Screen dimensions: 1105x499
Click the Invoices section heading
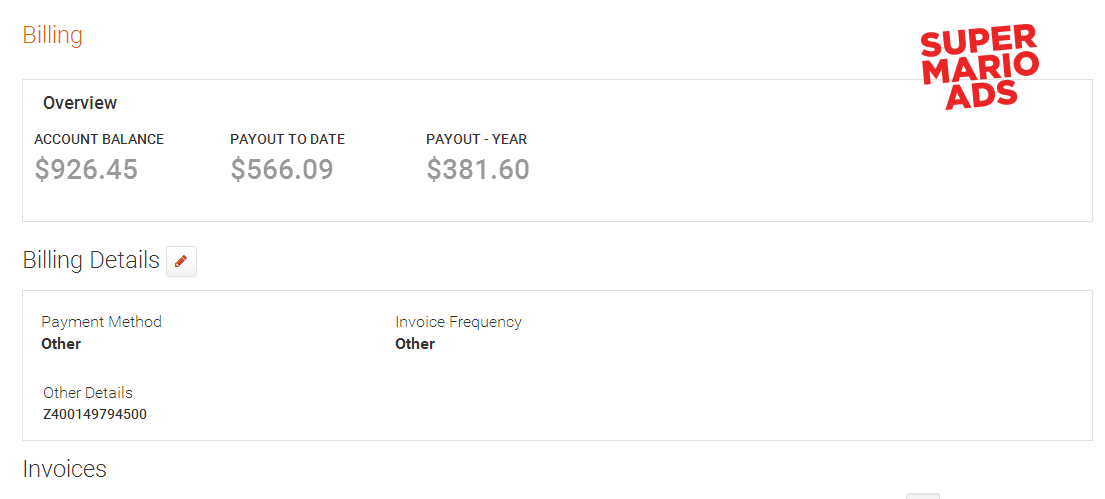click(64, 469)
